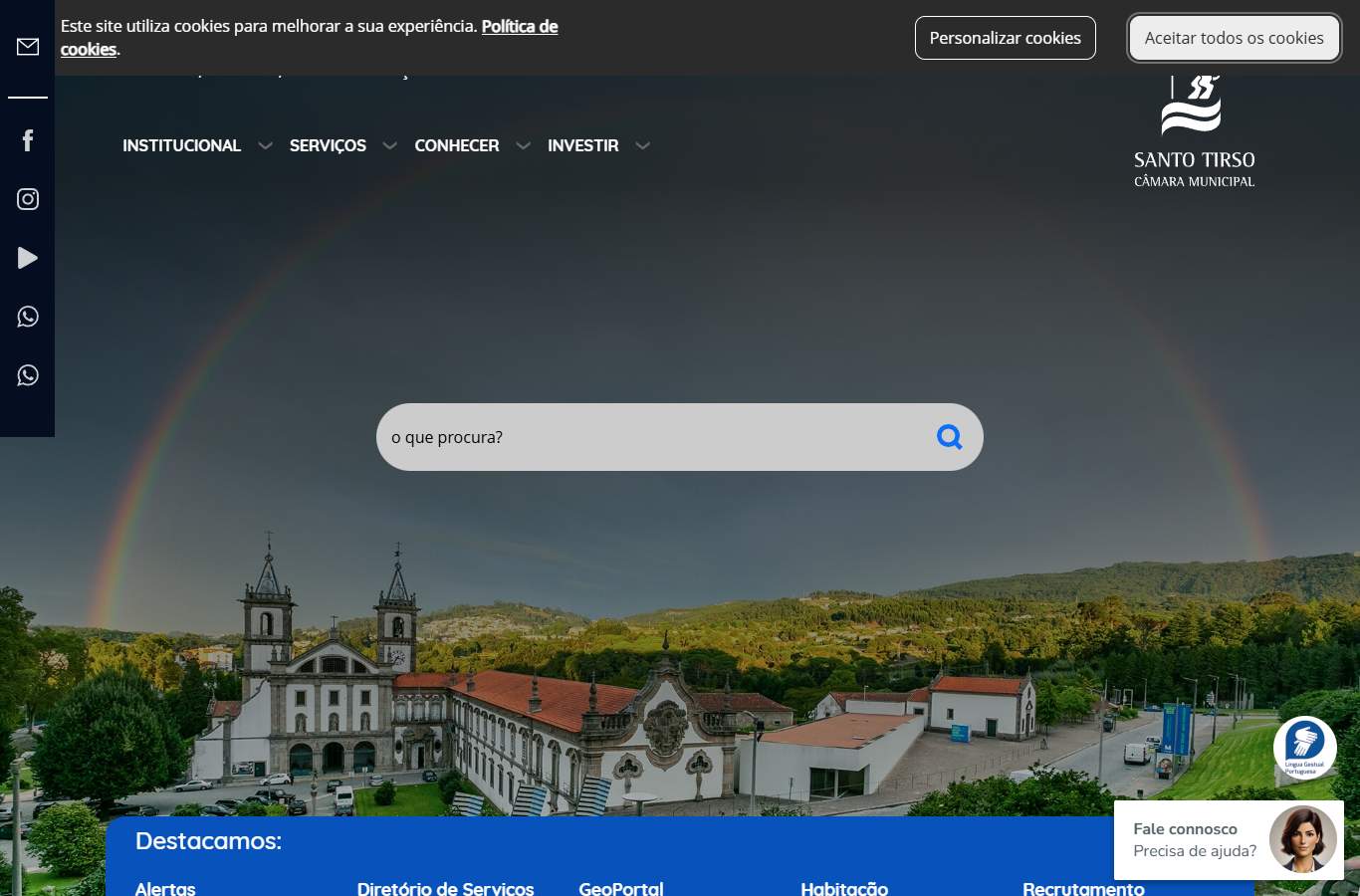
Task: Open the INVESTIR menu
Action: point(583,145)
